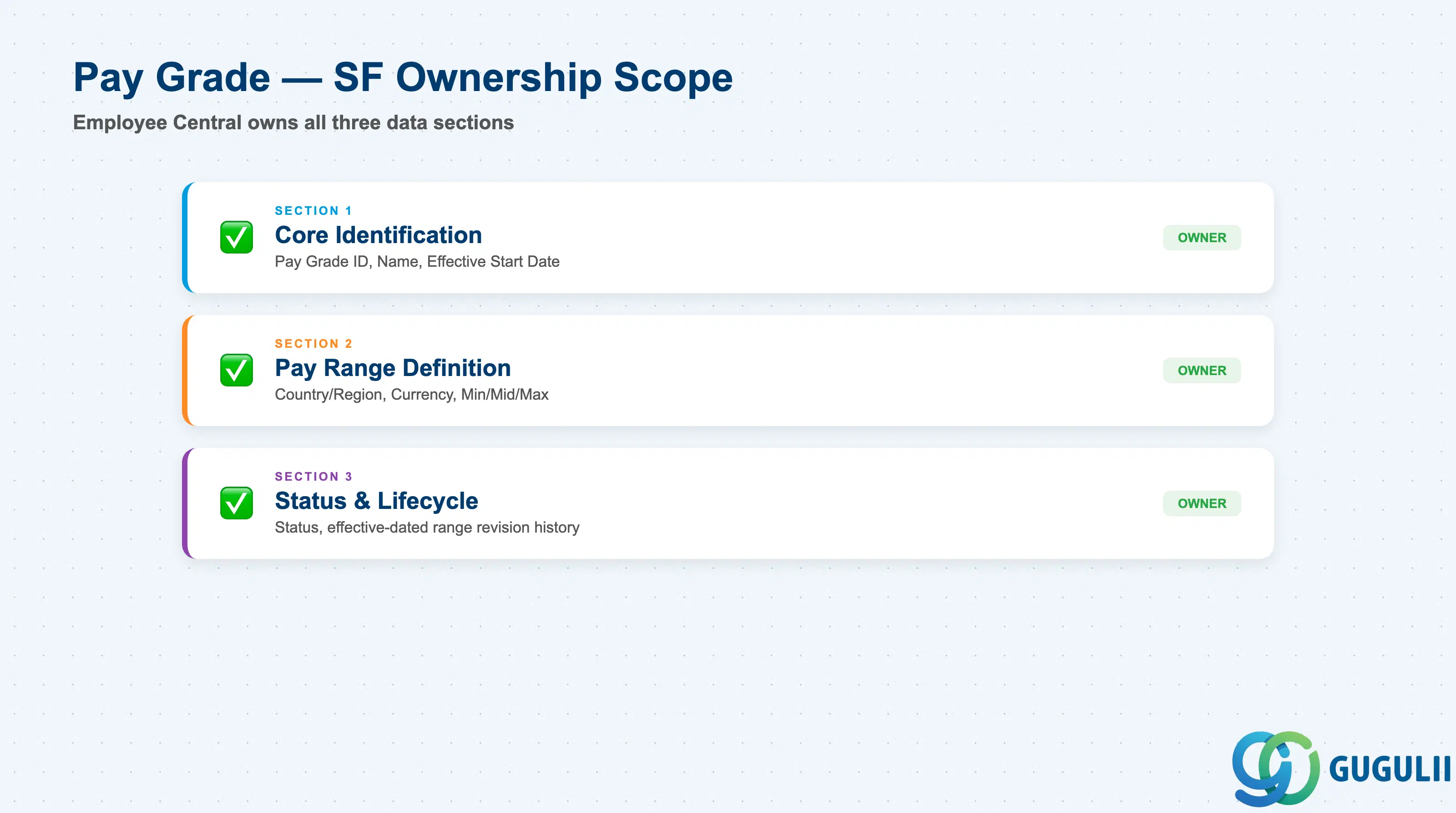Click the green checkmark beside Status & Lifecycle
Screen dimensions: 1456x813
pyautogui.click(x=236, y=503)
